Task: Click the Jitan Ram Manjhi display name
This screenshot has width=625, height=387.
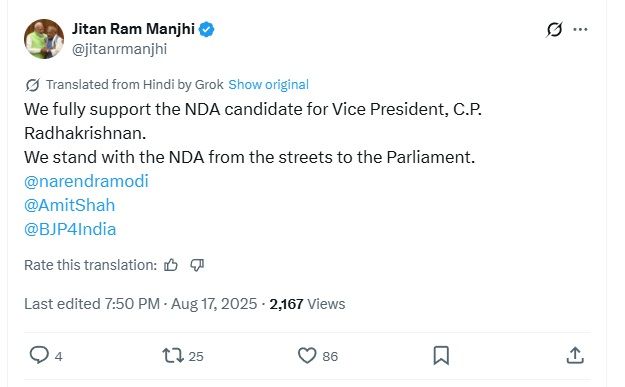Action: point(134,29)
